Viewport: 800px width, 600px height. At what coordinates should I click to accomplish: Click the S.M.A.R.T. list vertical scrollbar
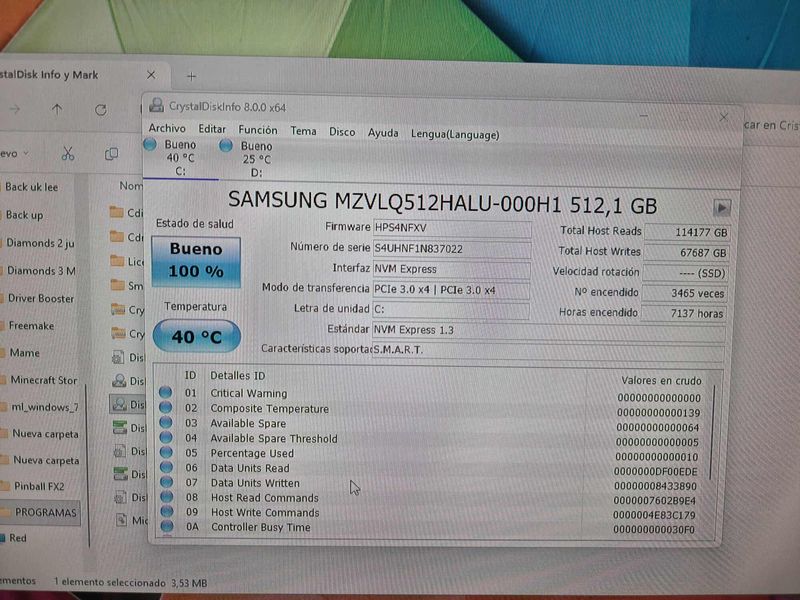pos(712,434)
